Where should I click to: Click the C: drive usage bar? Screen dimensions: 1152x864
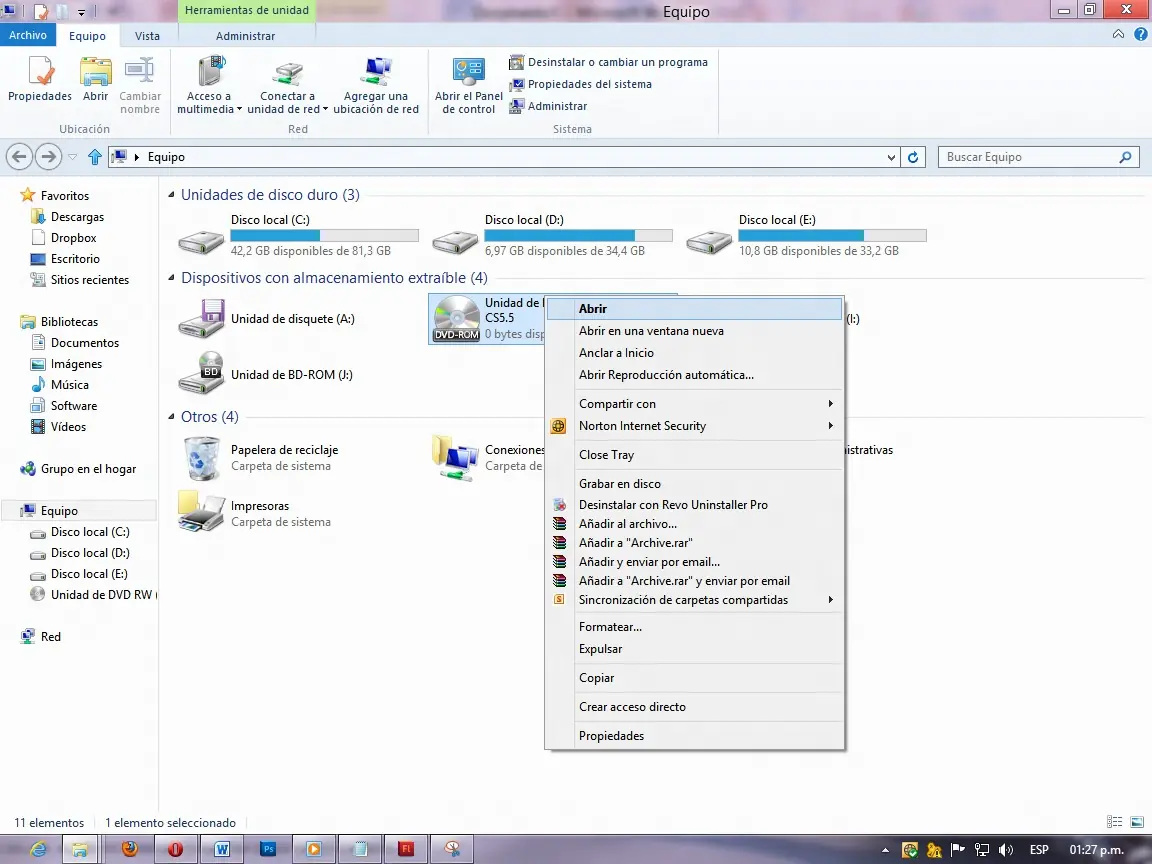click(324, 236)
